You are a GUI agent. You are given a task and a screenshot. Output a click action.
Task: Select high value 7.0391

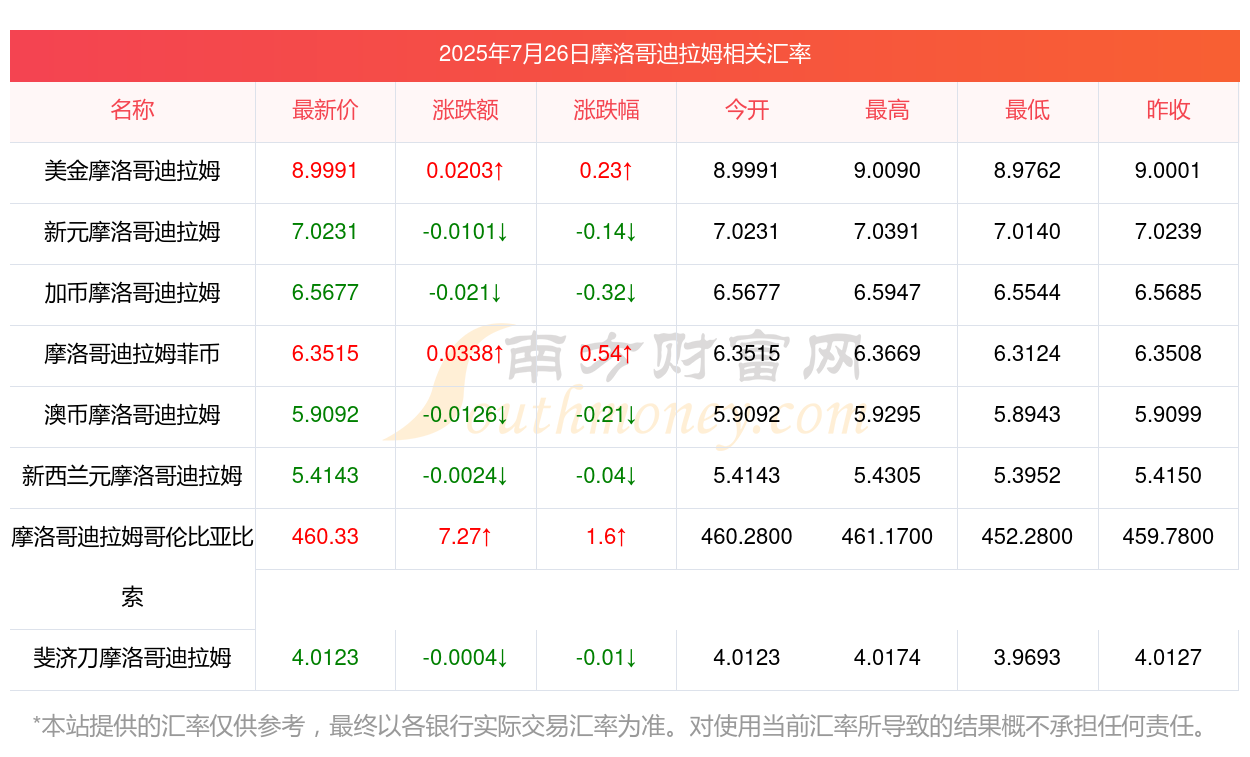[x=887, y=232]
